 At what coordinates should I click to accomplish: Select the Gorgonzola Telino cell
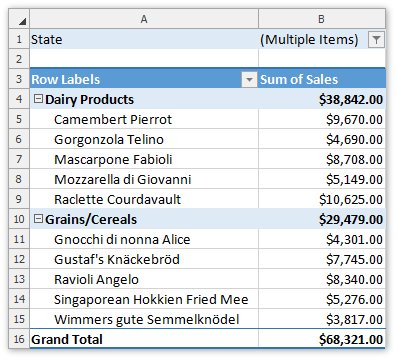tap(144, 139)
